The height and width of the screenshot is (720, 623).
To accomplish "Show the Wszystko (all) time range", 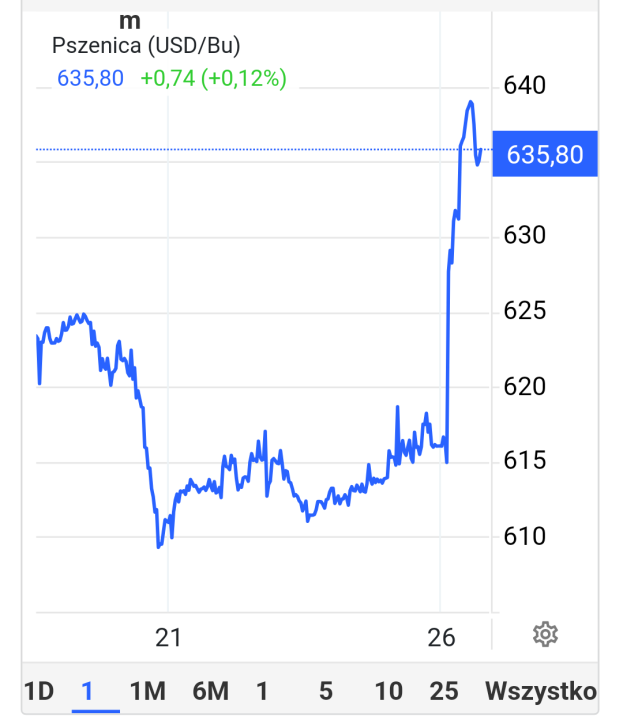I will click(x=541, y=691).
